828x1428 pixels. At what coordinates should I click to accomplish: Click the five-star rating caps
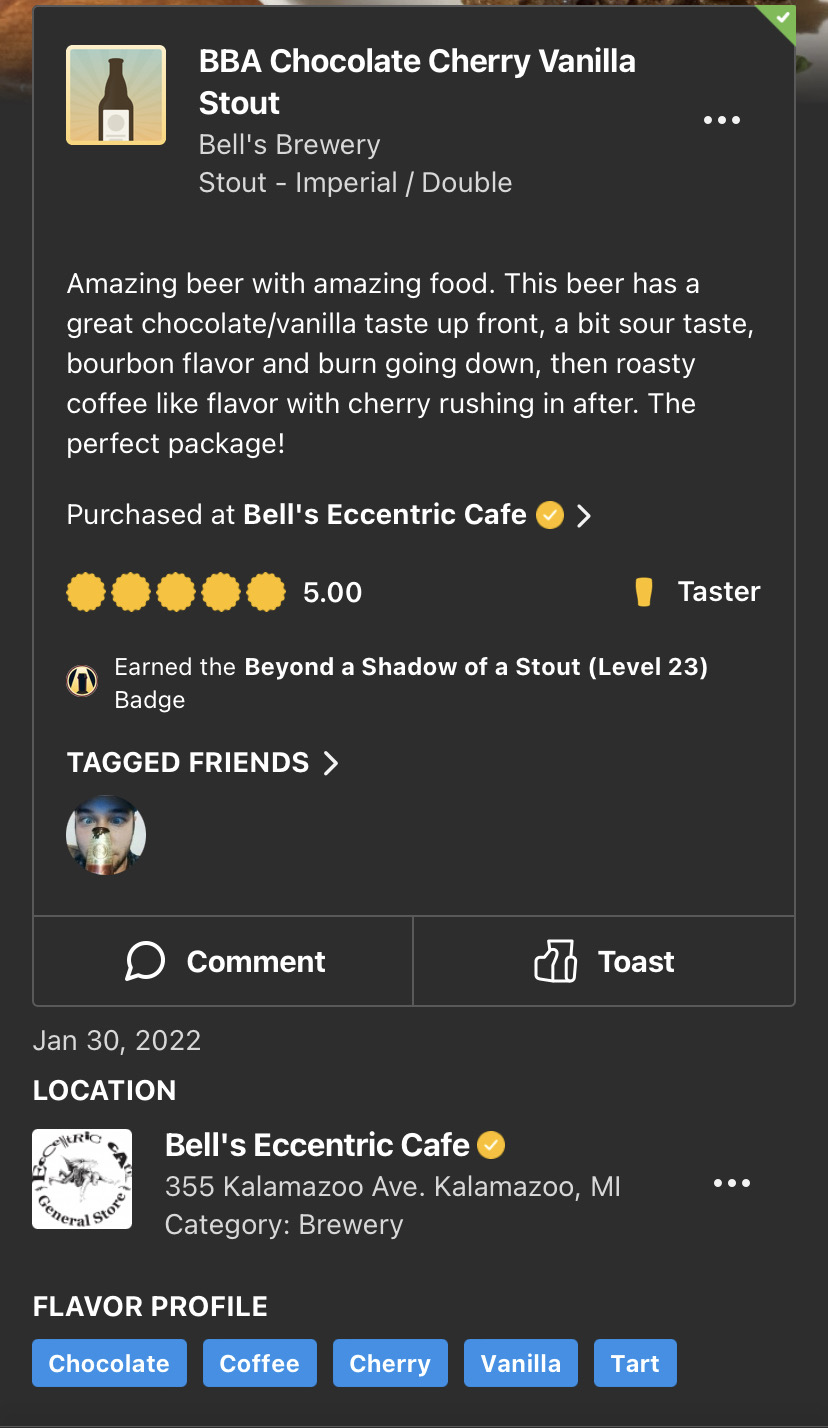(176, 592)
